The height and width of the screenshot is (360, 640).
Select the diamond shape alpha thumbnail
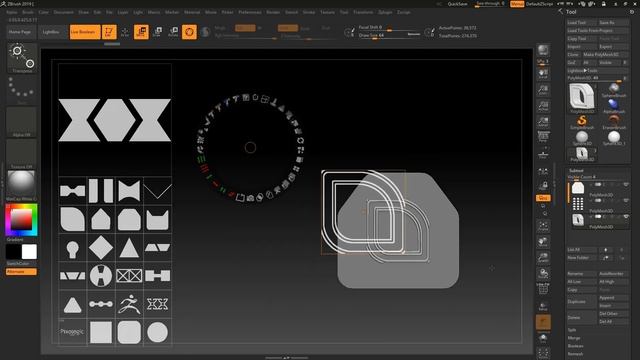pyautogui.click(x=101, y=247)
